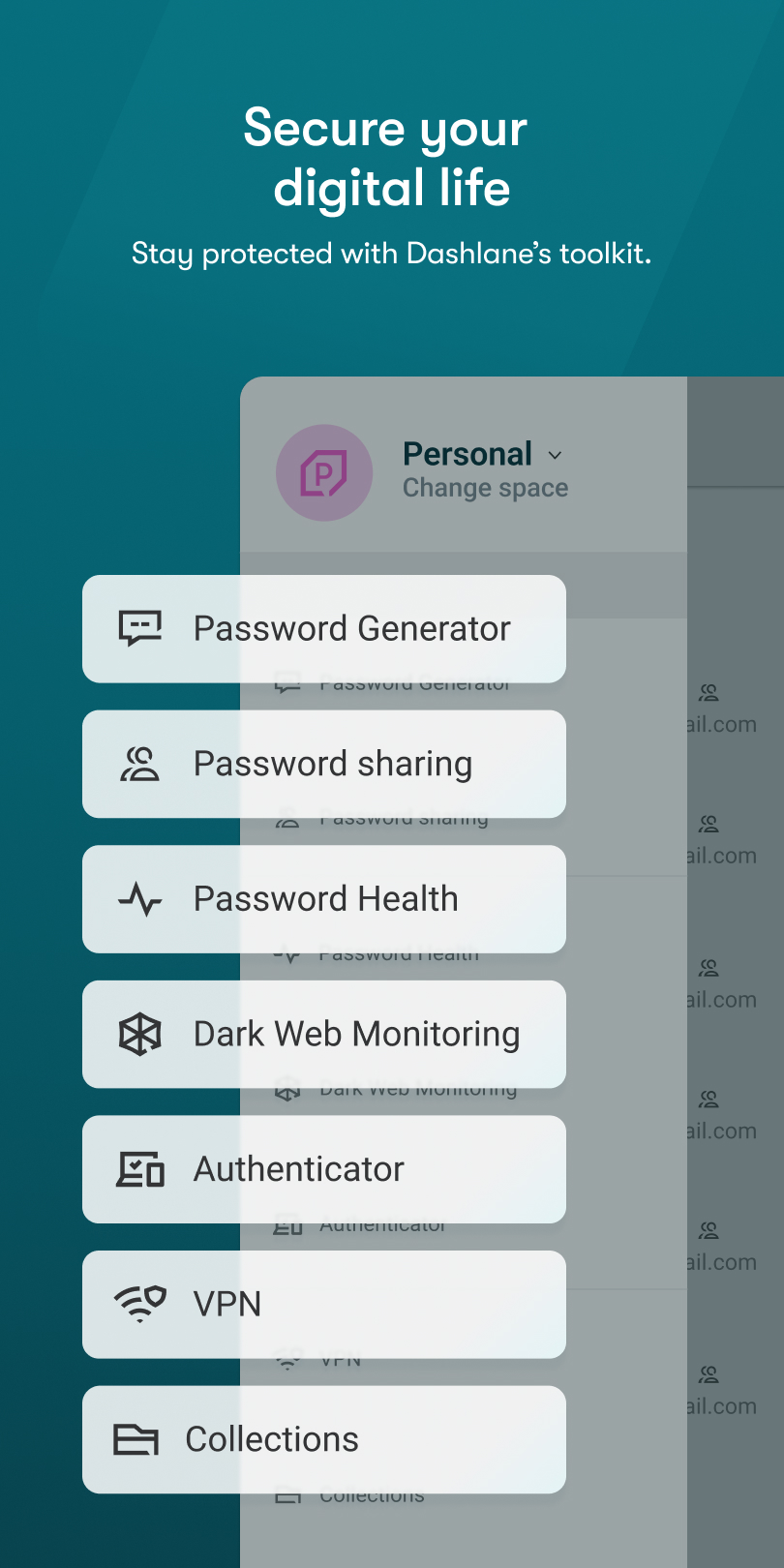Tap the Dark Web Monitoring web icon
This screenshot has width=784, height=1568.
point(140,1034)
